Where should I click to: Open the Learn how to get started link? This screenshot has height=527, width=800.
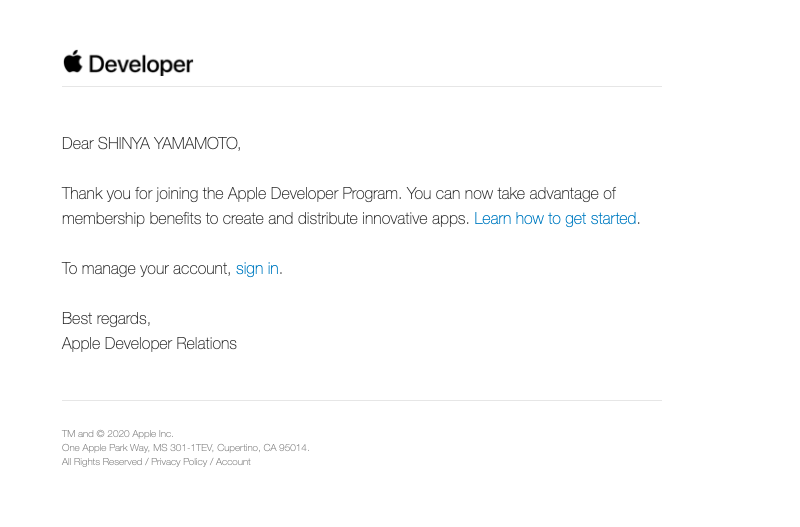[555, 219]
